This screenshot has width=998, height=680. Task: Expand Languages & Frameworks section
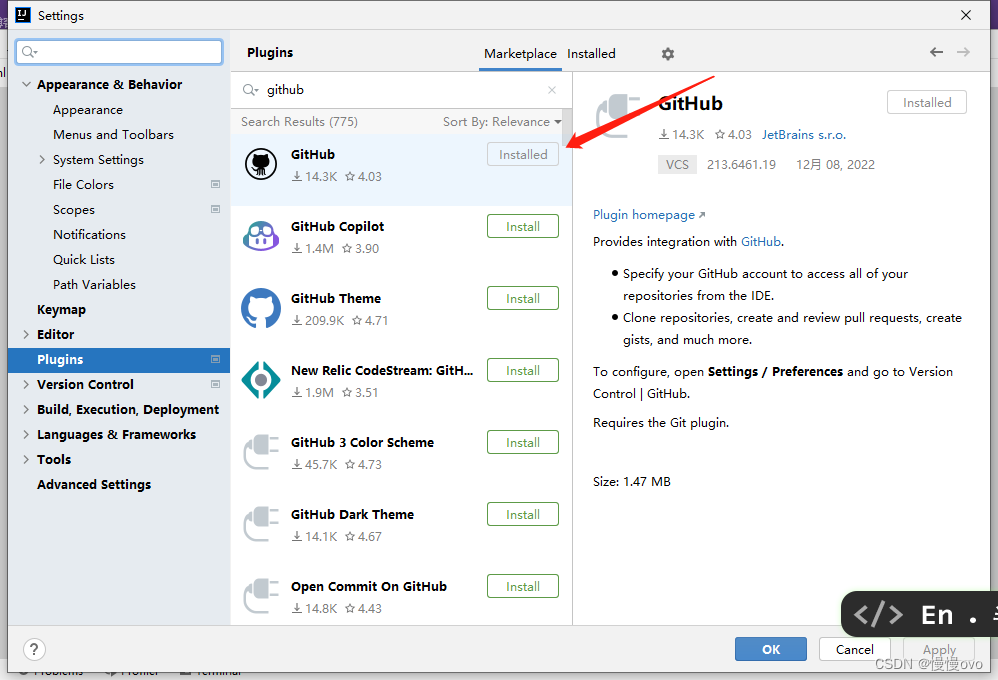click(x=26, y=434)
